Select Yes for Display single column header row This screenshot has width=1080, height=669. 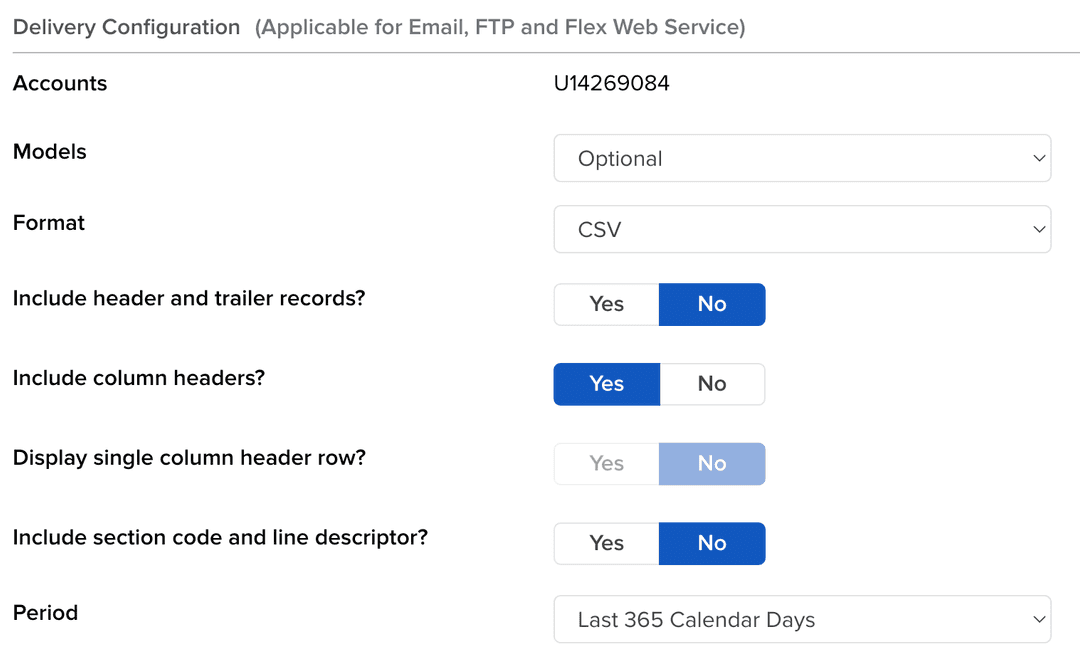[x=607, y=464]
